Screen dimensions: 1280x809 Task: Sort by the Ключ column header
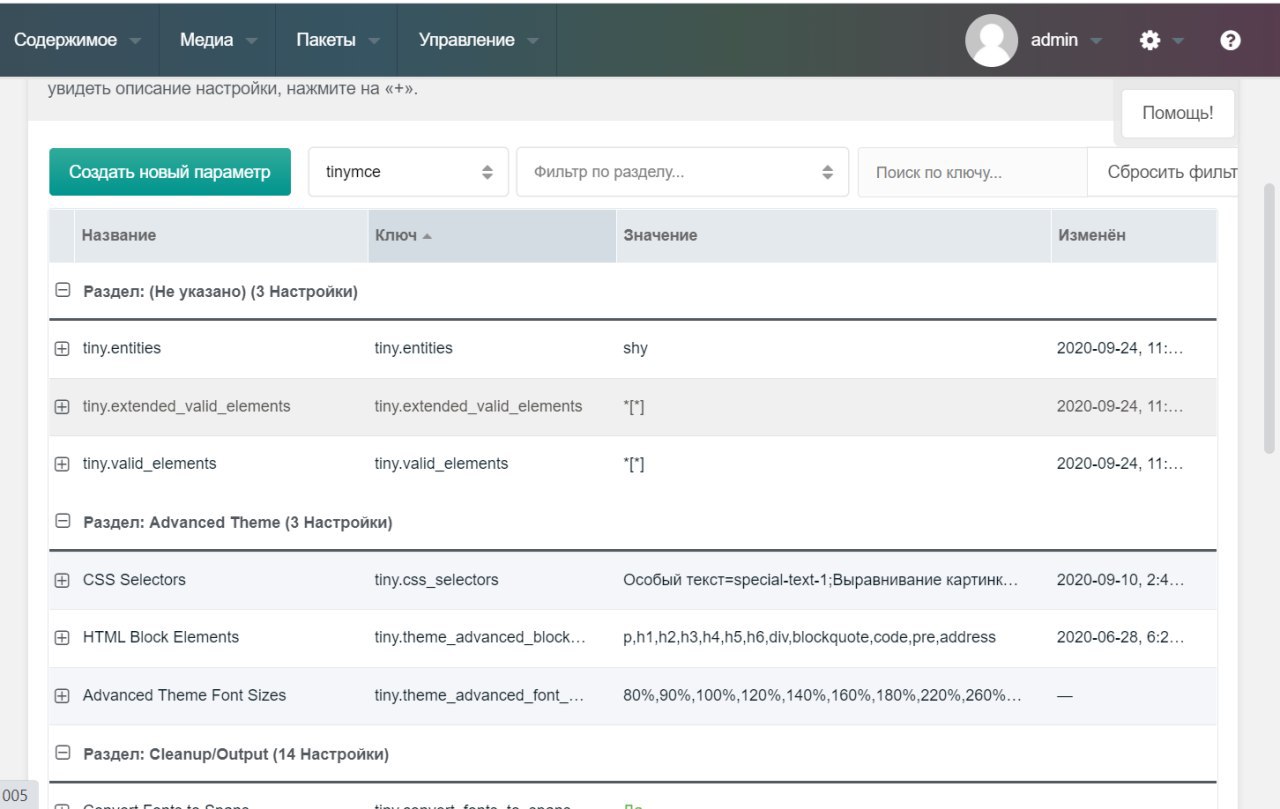492,235
